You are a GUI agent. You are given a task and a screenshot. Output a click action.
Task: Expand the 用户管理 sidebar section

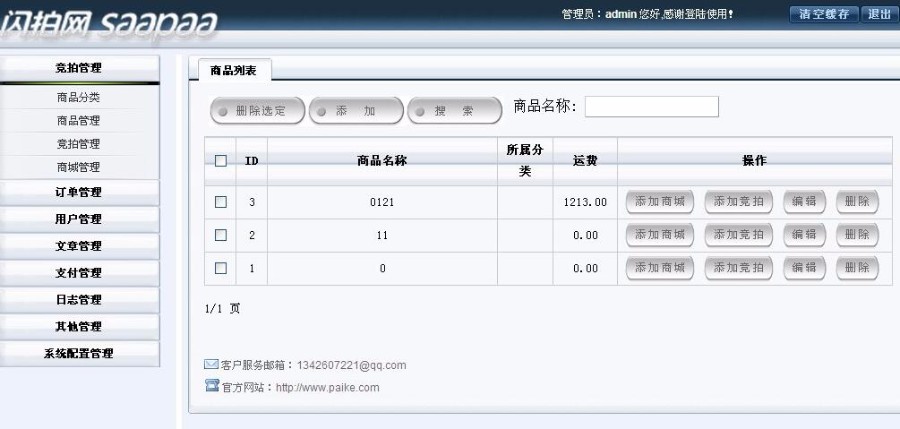pos(79,219)
